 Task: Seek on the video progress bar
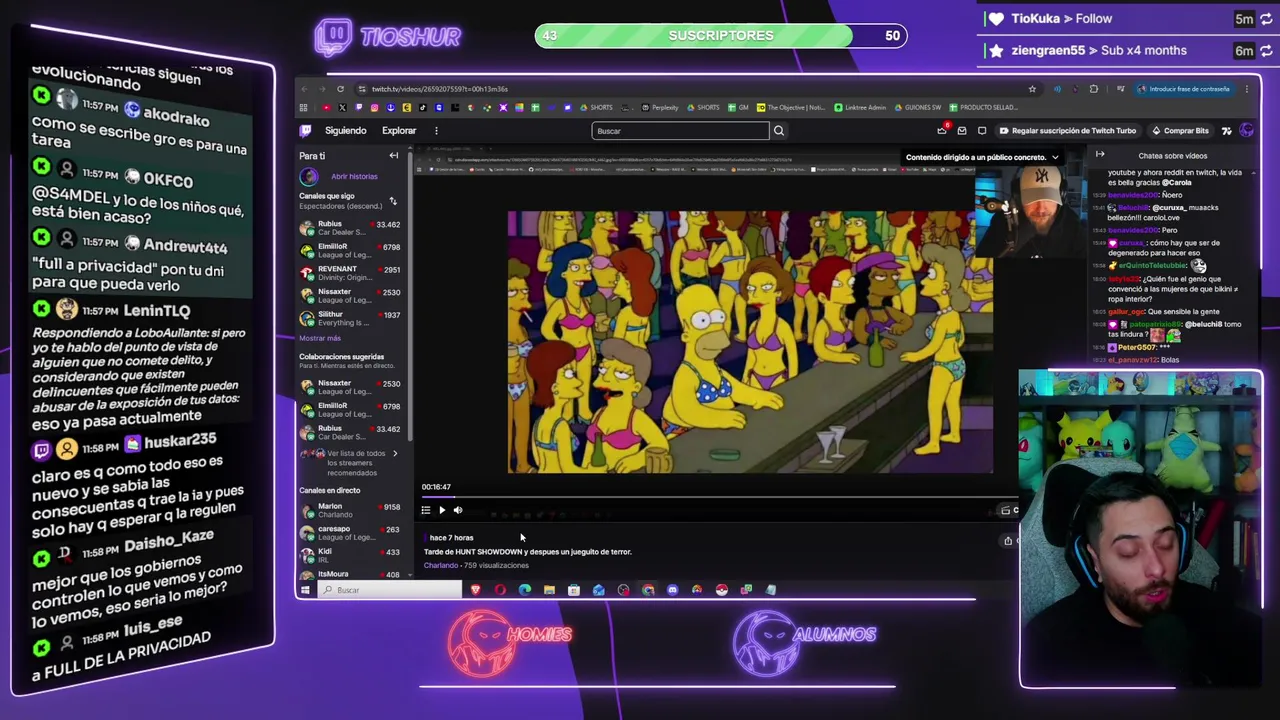(x=720, y=496)
